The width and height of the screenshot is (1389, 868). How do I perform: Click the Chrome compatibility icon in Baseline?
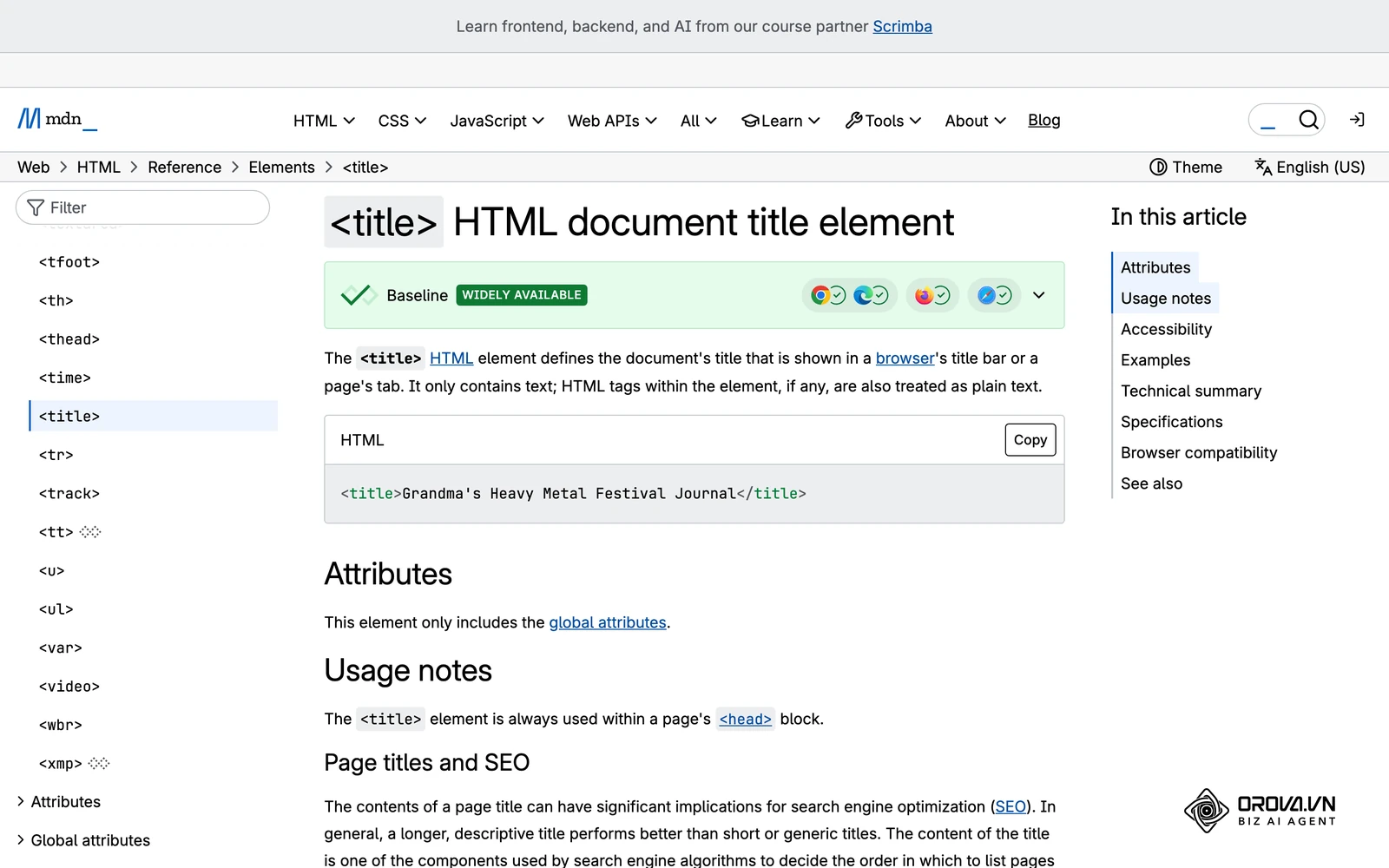(x=820, y=295)
